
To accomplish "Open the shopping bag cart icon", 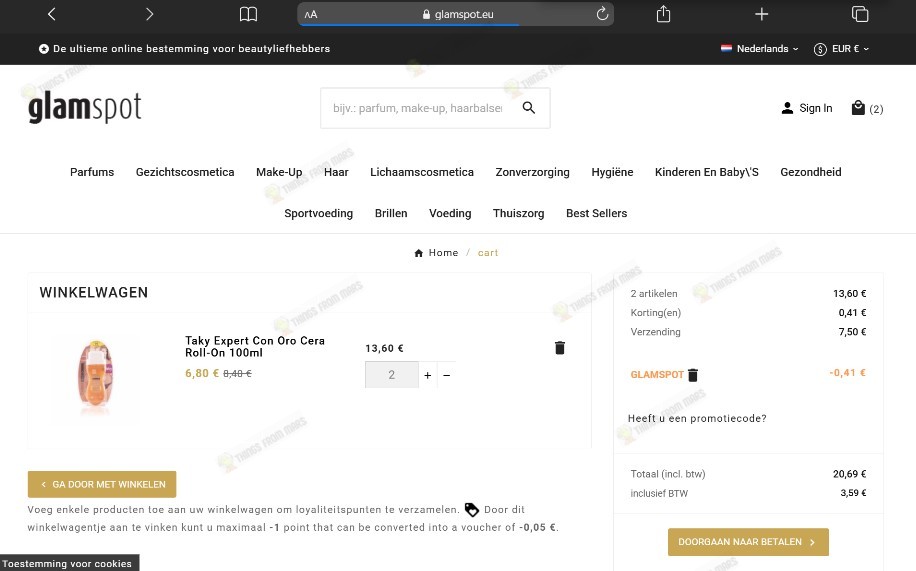I will pyautogui.click(x=858, y=108).
